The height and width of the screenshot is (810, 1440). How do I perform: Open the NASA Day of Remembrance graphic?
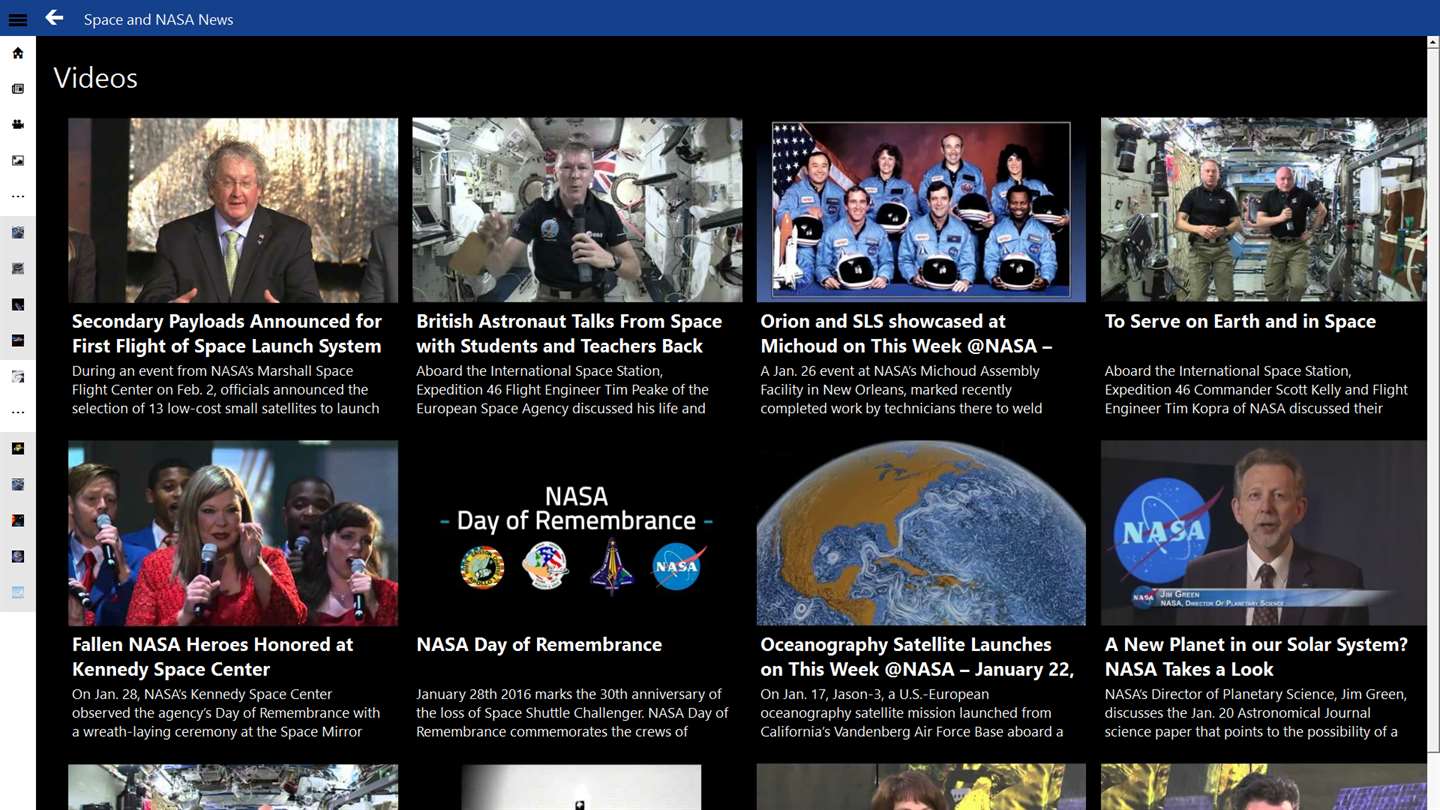(x=577, y=533)
